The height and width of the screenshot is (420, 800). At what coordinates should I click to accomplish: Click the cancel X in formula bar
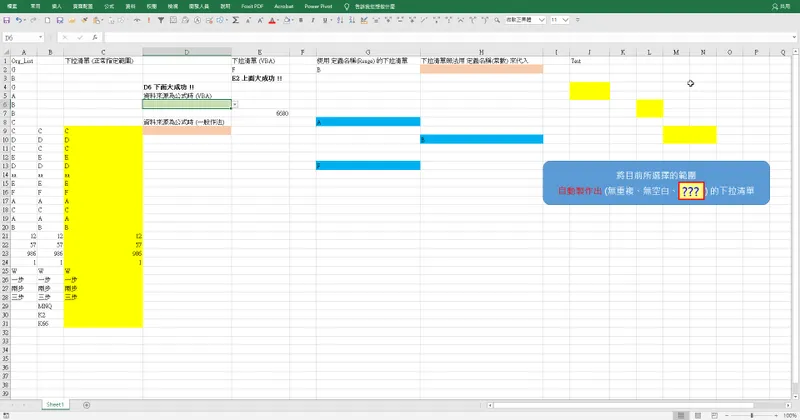65,37
